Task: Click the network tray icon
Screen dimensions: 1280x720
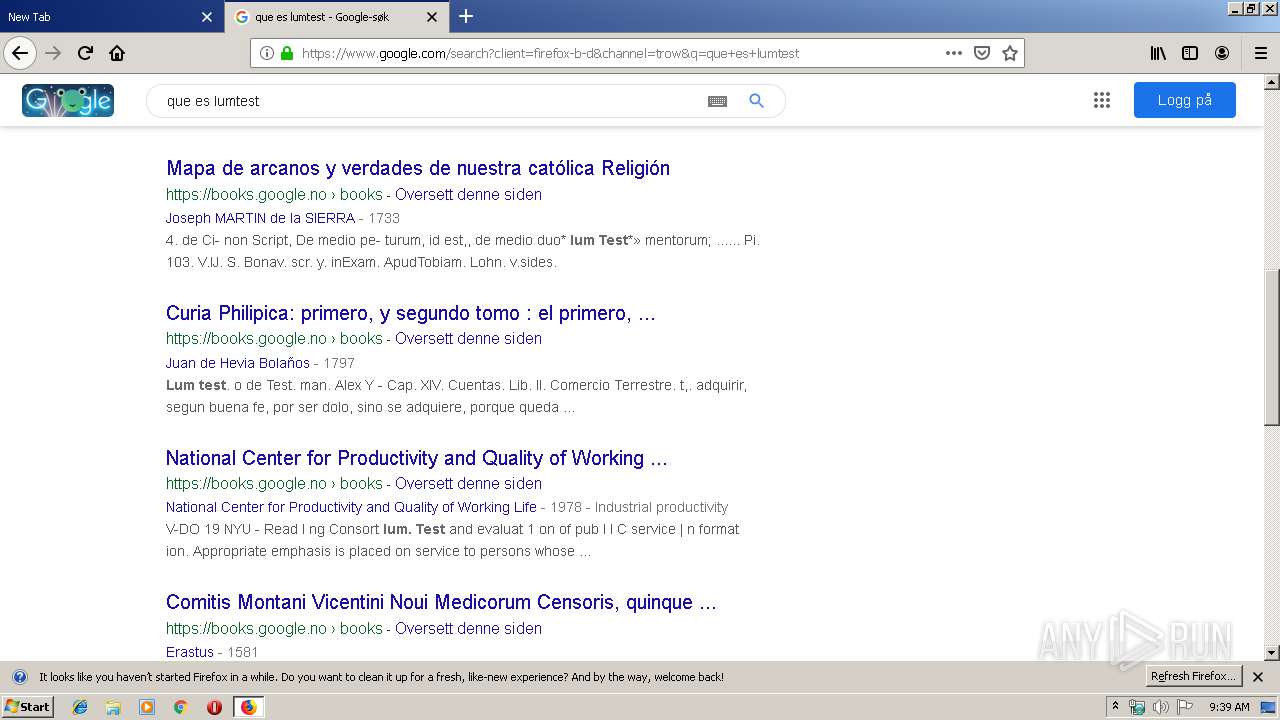Action: tap(1137, 707)
